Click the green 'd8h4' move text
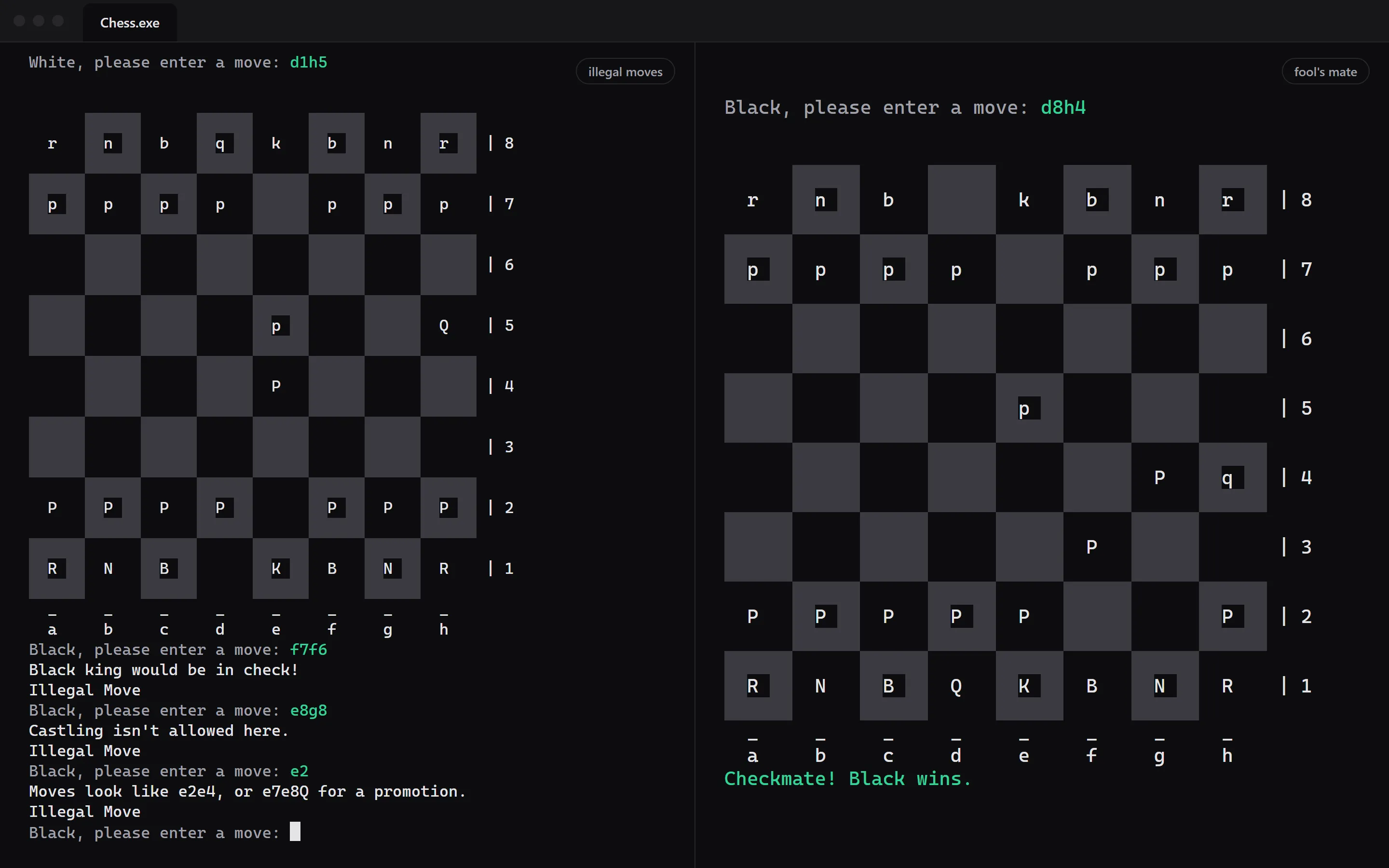The image size is (1389, 868). pyautogui.click(x=1063, y=108)
